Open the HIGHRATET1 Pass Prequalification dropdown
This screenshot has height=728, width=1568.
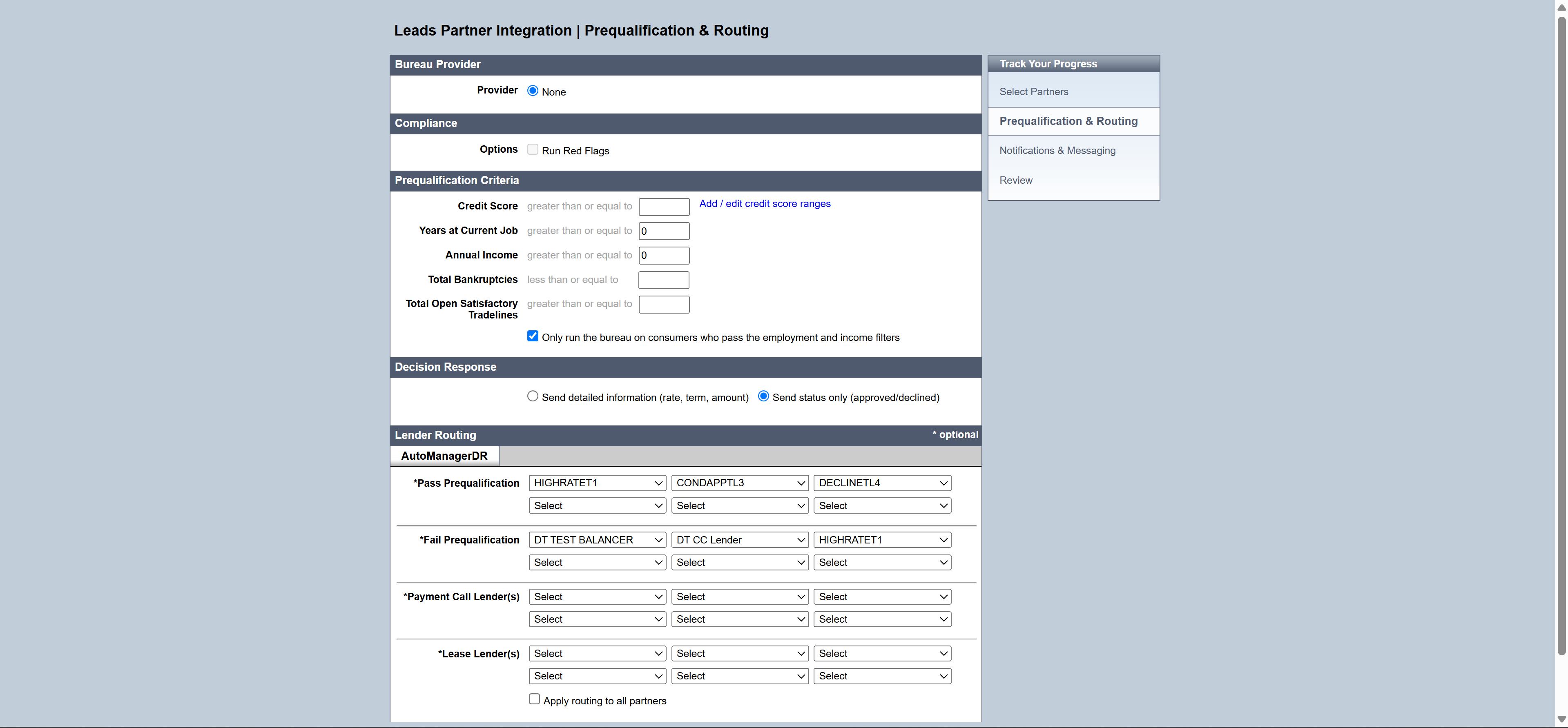[x=597, y=483]
